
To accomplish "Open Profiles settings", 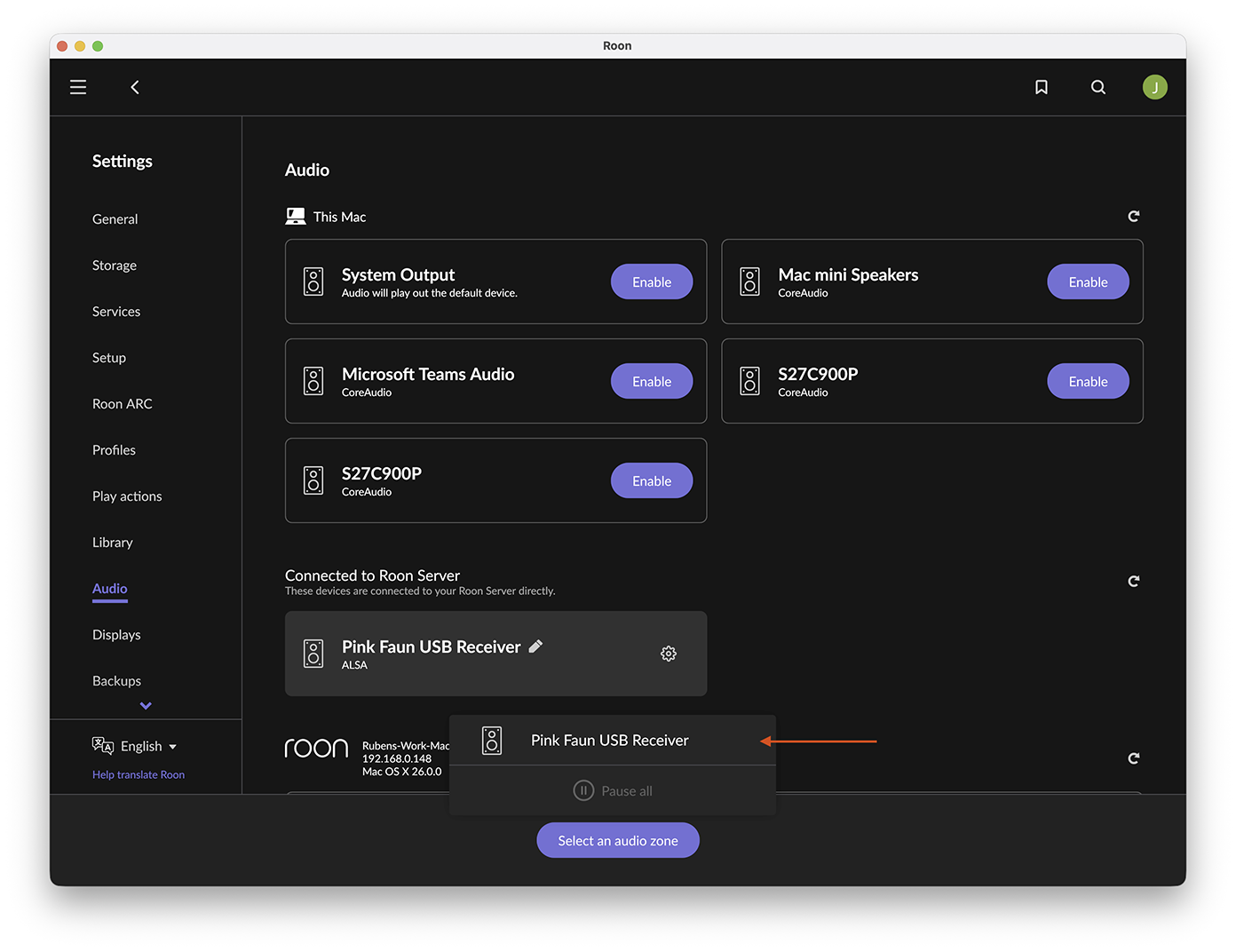I will (114, 449).
